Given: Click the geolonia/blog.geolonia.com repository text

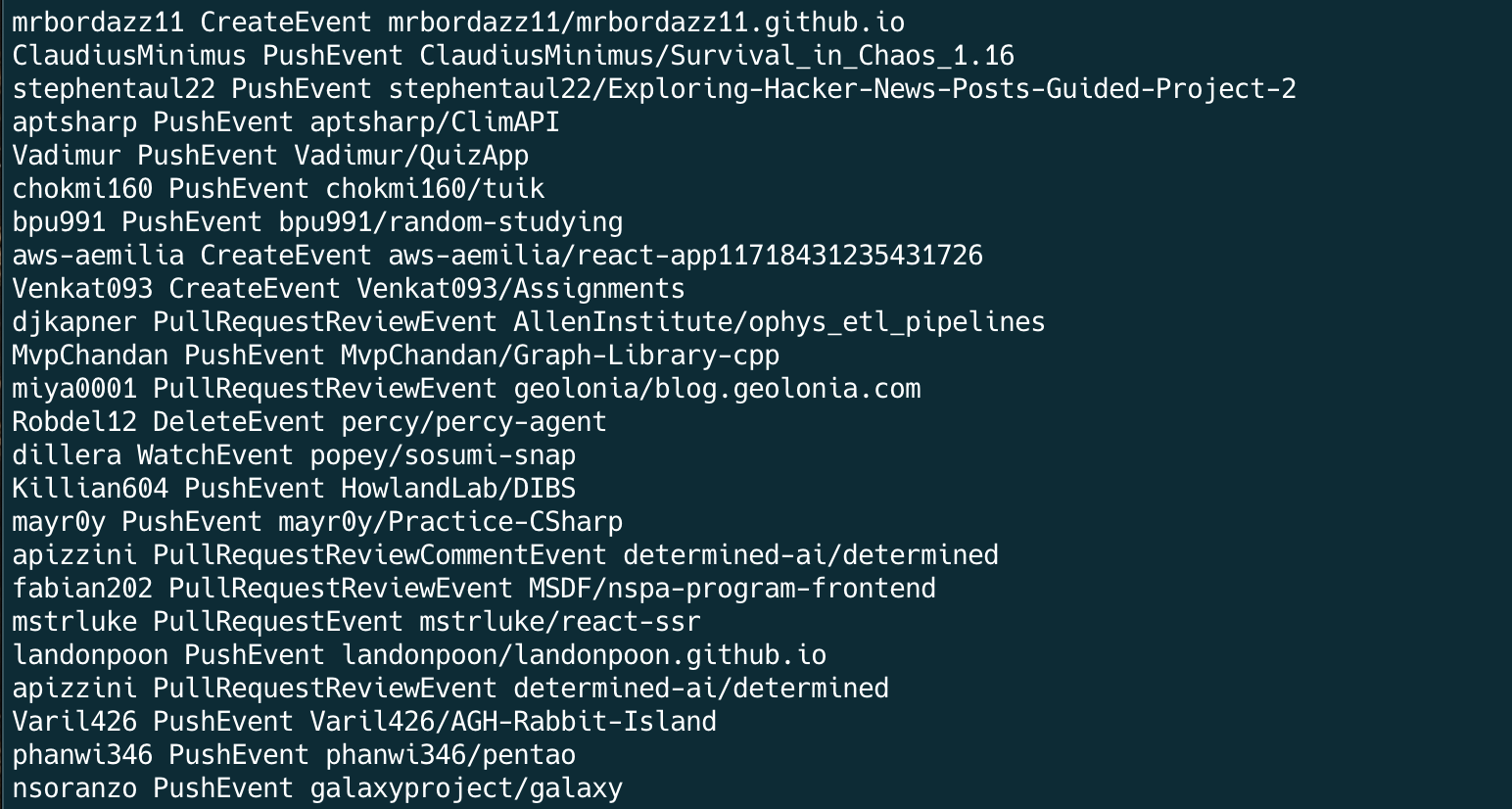Looking at the screenshot, I should point(717,388).
